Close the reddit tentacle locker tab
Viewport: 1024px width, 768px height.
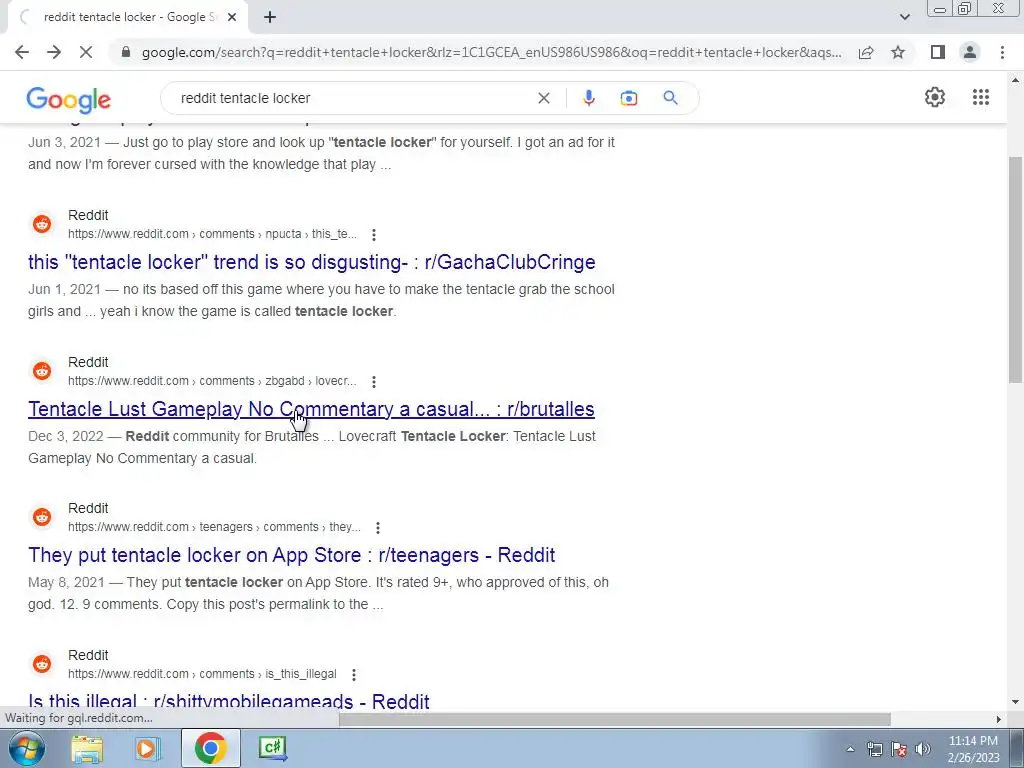232,17
